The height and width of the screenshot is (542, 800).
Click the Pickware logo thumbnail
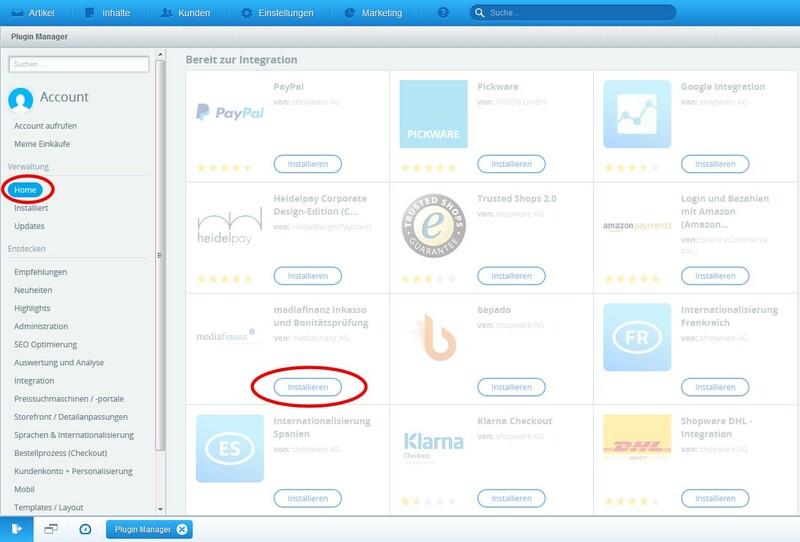[433, 114]
